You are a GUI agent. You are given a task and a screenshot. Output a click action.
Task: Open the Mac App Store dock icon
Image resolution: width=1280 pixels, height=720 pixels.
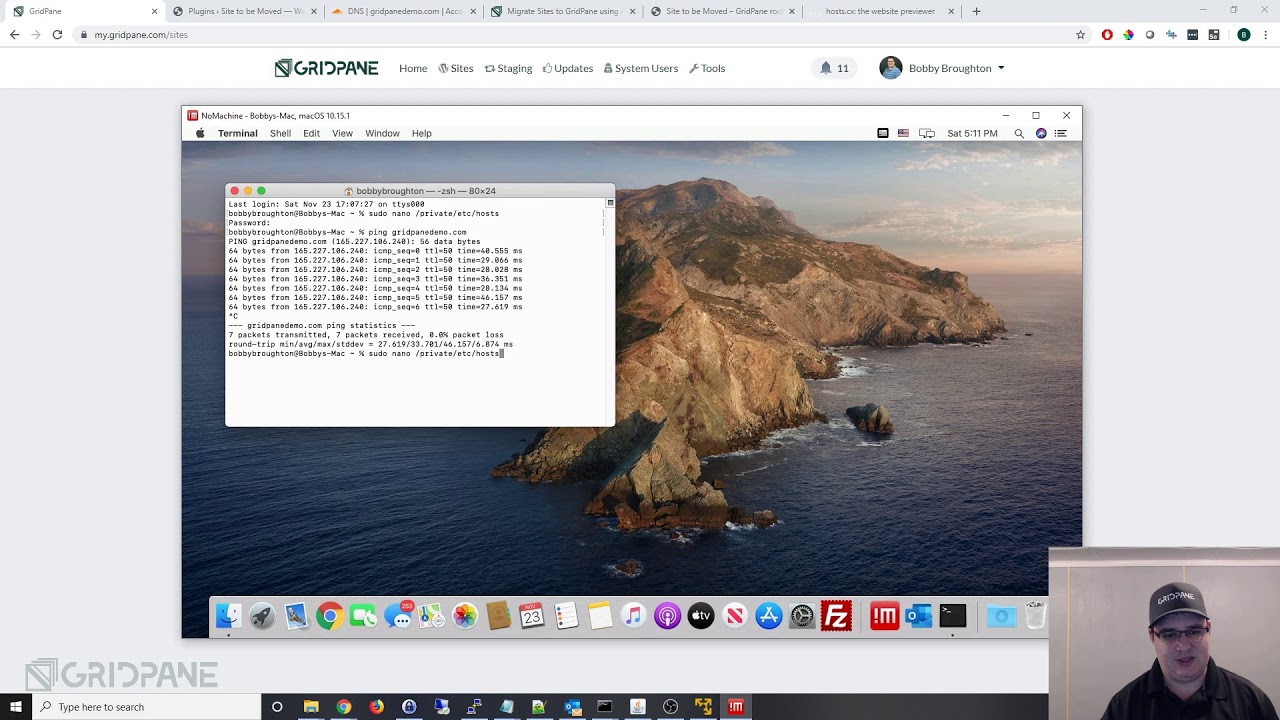768,616
